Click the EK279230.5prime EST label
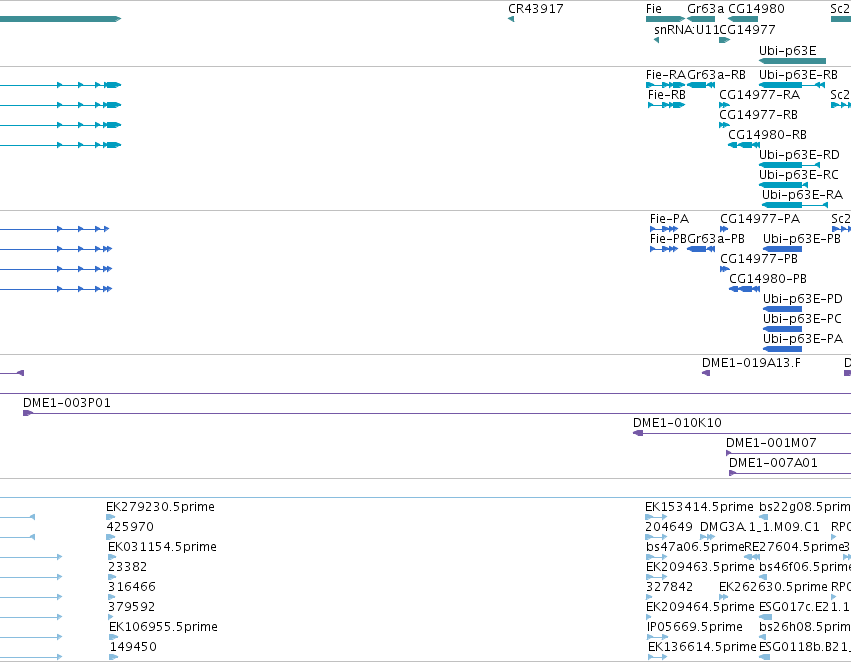This screenshot has width=851, height=662. (x=160, y=507)
